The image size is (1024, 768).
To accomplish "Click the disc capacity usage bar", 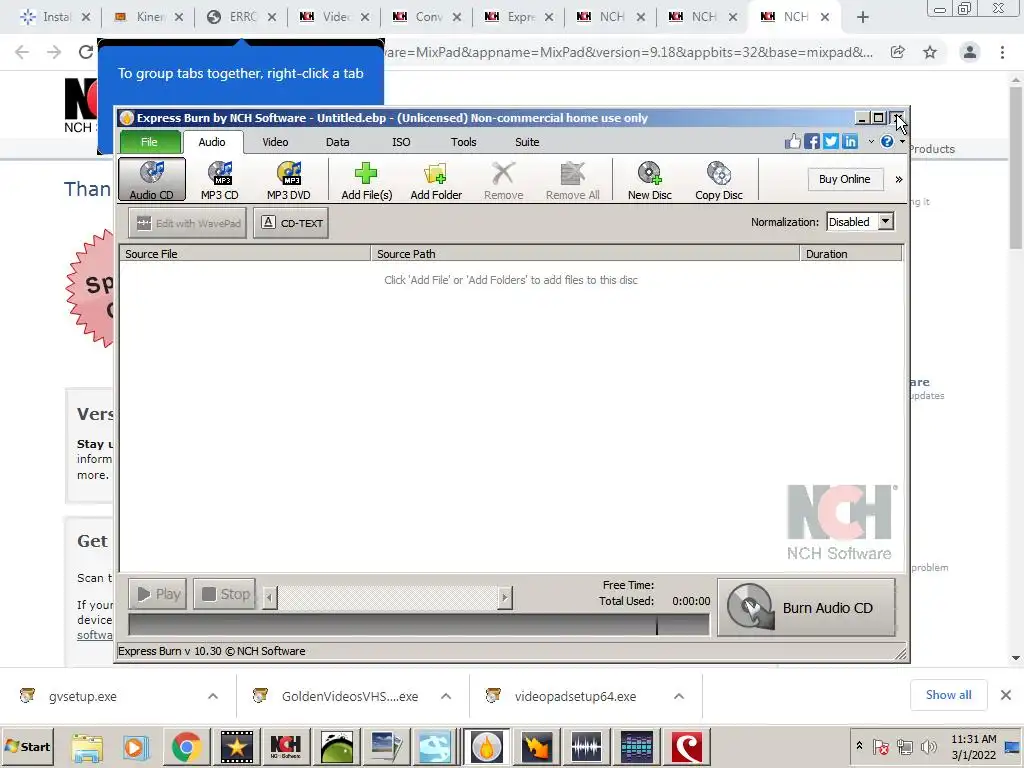I will click(x=419, y=625).
